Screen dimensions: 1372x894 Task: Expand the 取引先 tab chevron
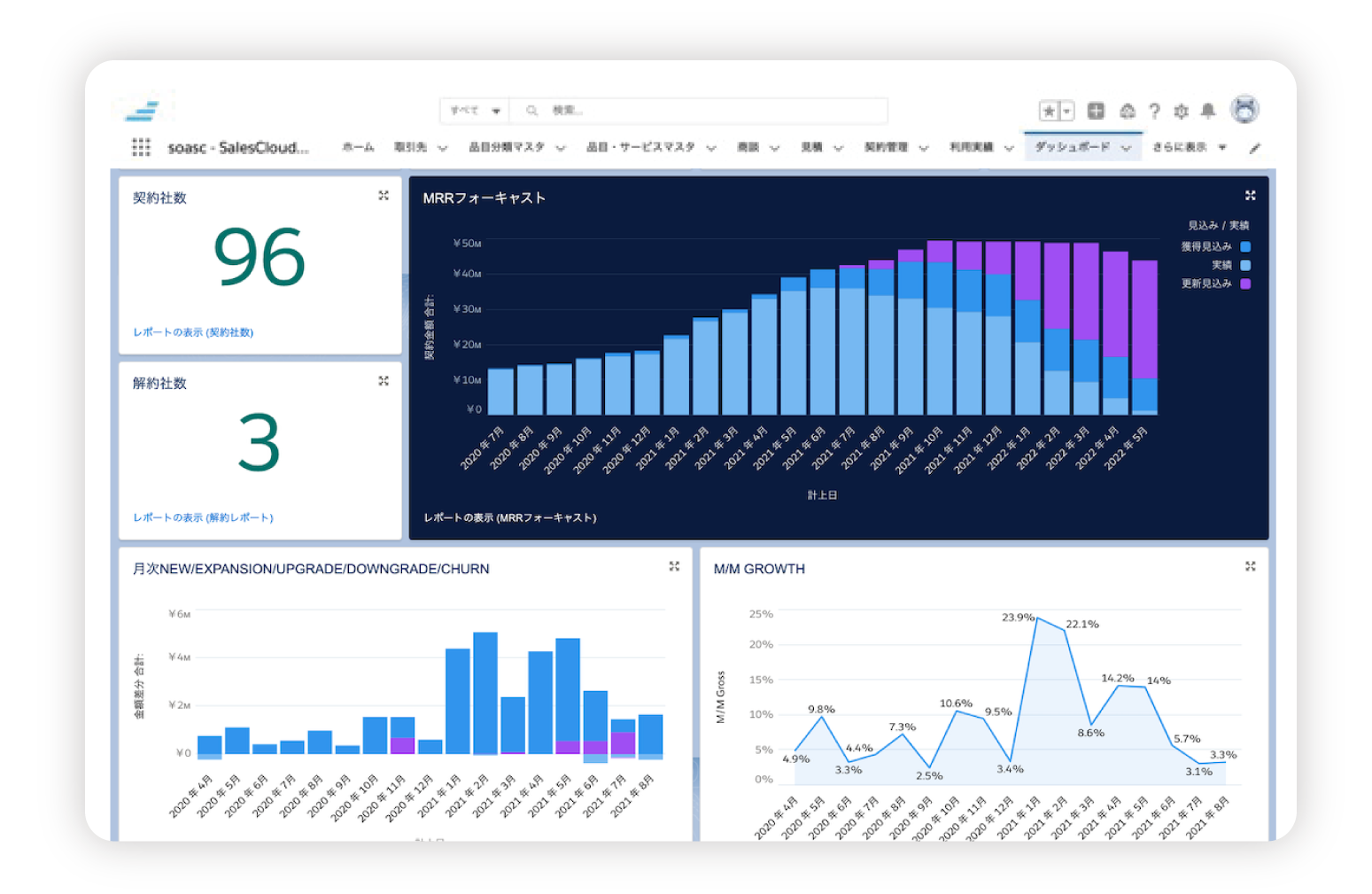point(442,148)
